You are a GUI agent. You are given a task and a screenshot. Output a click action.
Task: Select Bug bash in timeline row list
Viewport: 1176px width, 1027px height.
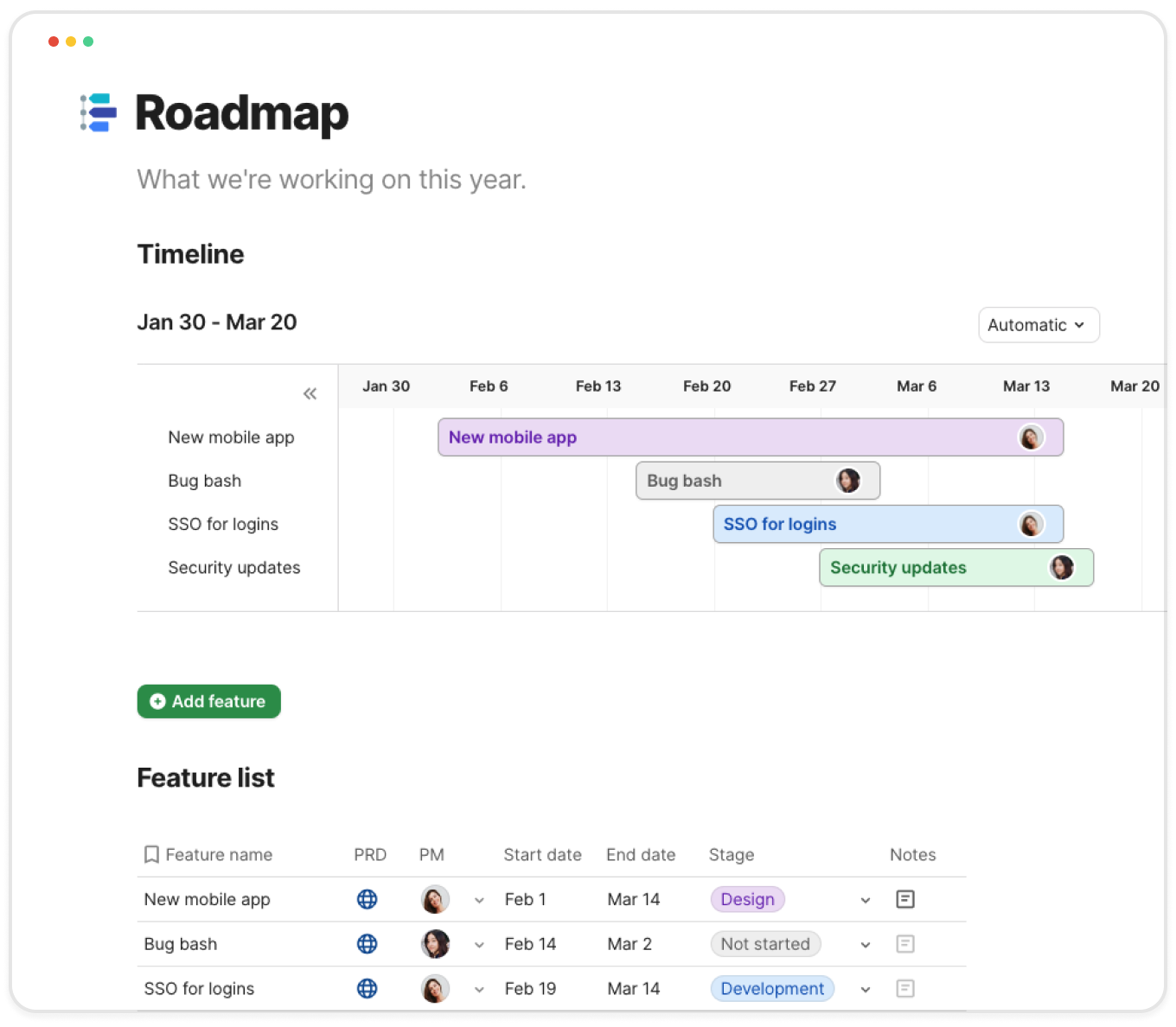(x=205, y=481)
